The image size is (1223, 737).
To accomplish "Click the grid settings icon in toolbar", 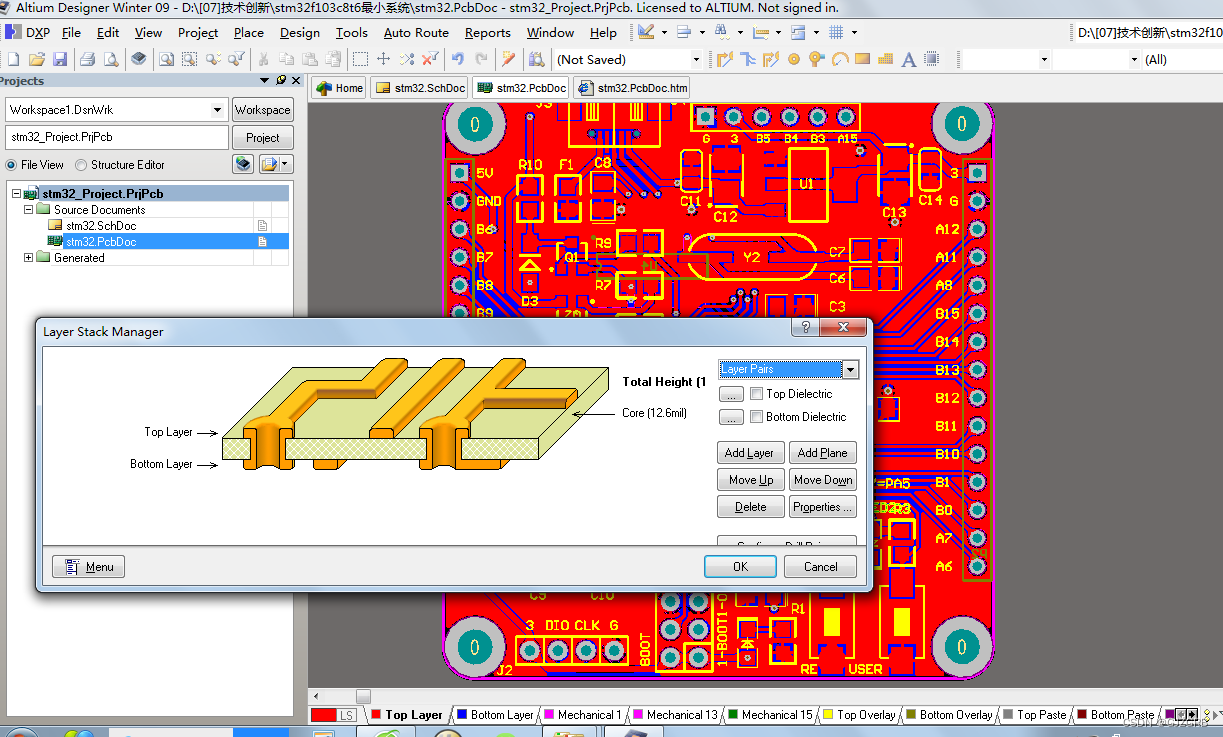I will (836, 32).
